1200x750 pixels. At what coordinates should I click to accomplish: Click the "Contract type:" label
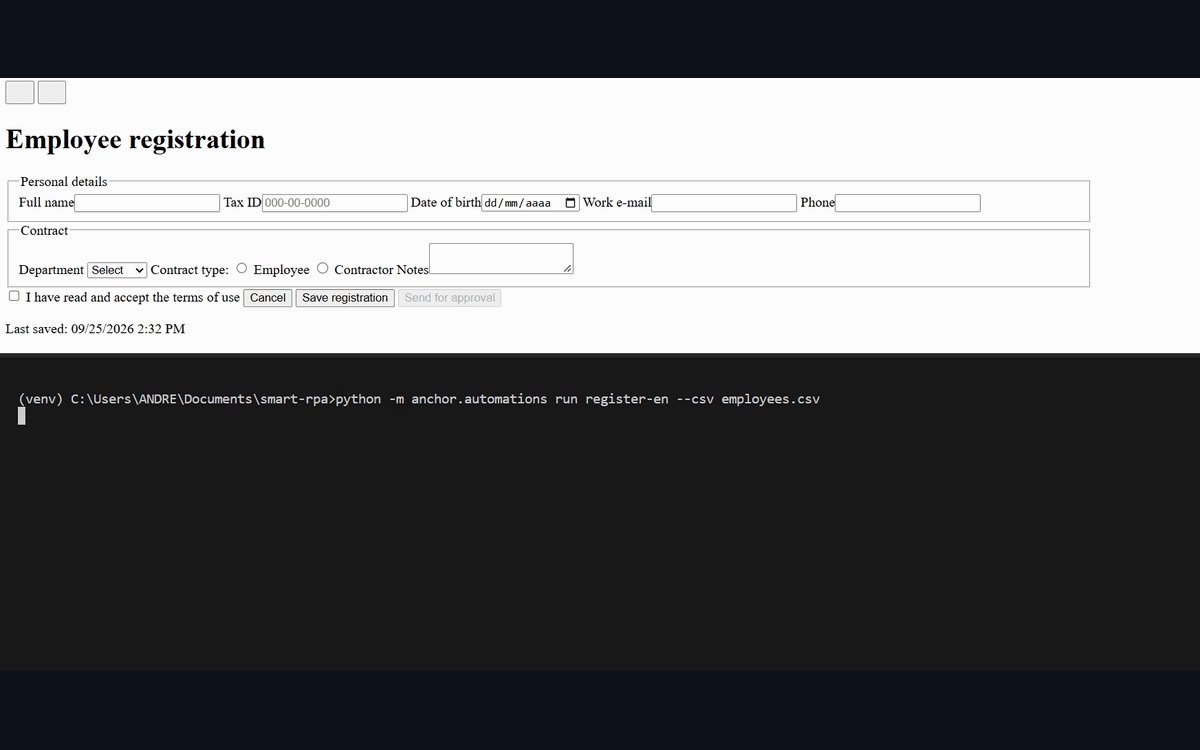[190, 270]
